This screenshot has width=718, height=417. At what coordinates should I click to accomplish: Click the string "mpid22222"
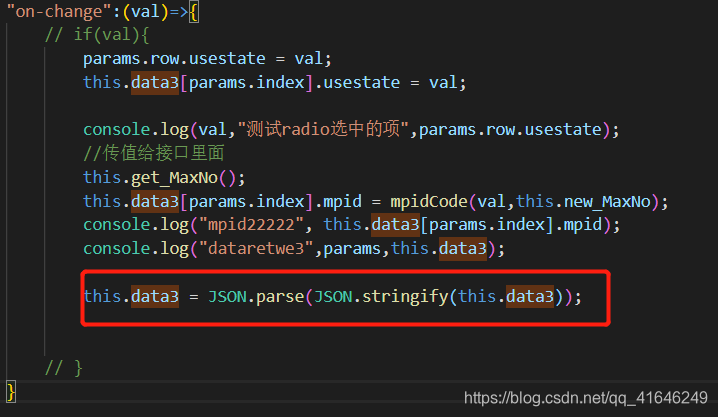pyautogui.click(x=251, y=225)
